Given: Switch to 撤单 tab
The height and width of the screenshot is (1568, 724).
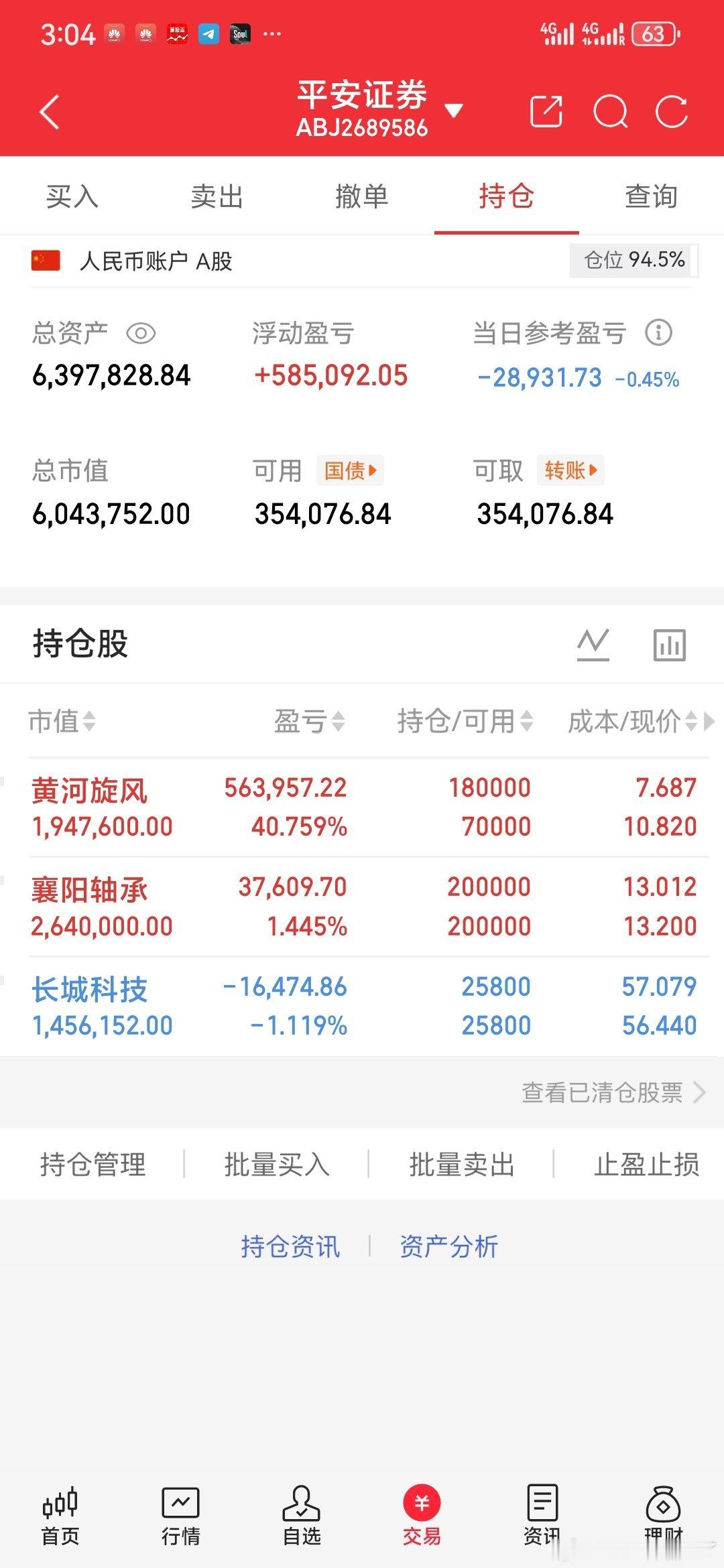Looking at the screenshot, I should click(362, 196).
